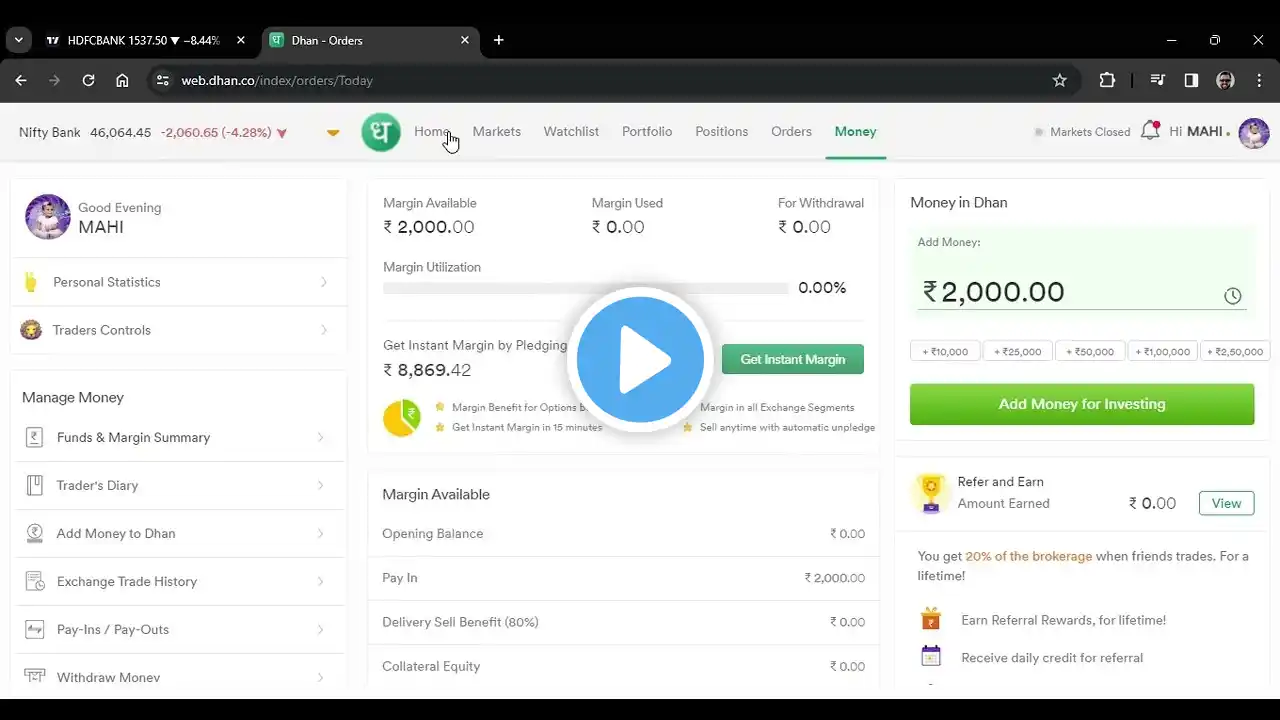Open the Markets tab
Screen dimensions: 1280x720
tap(497, 131)
